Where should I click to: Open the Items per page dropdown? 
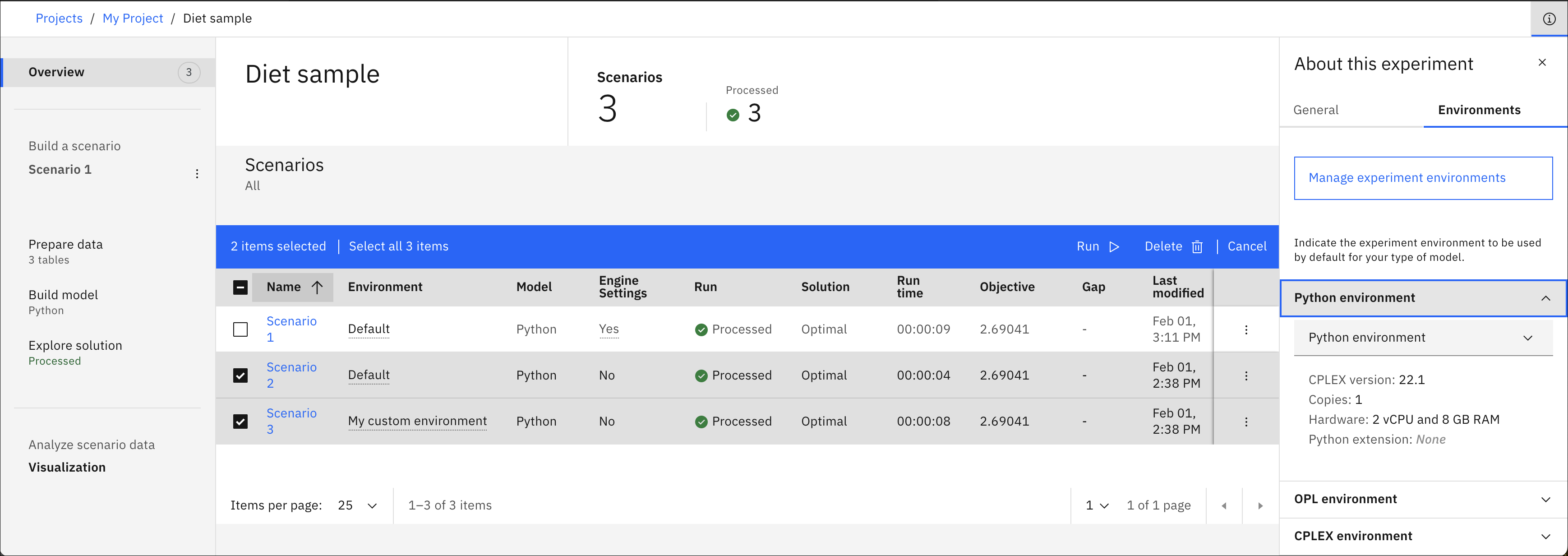(x=357, y=505)
